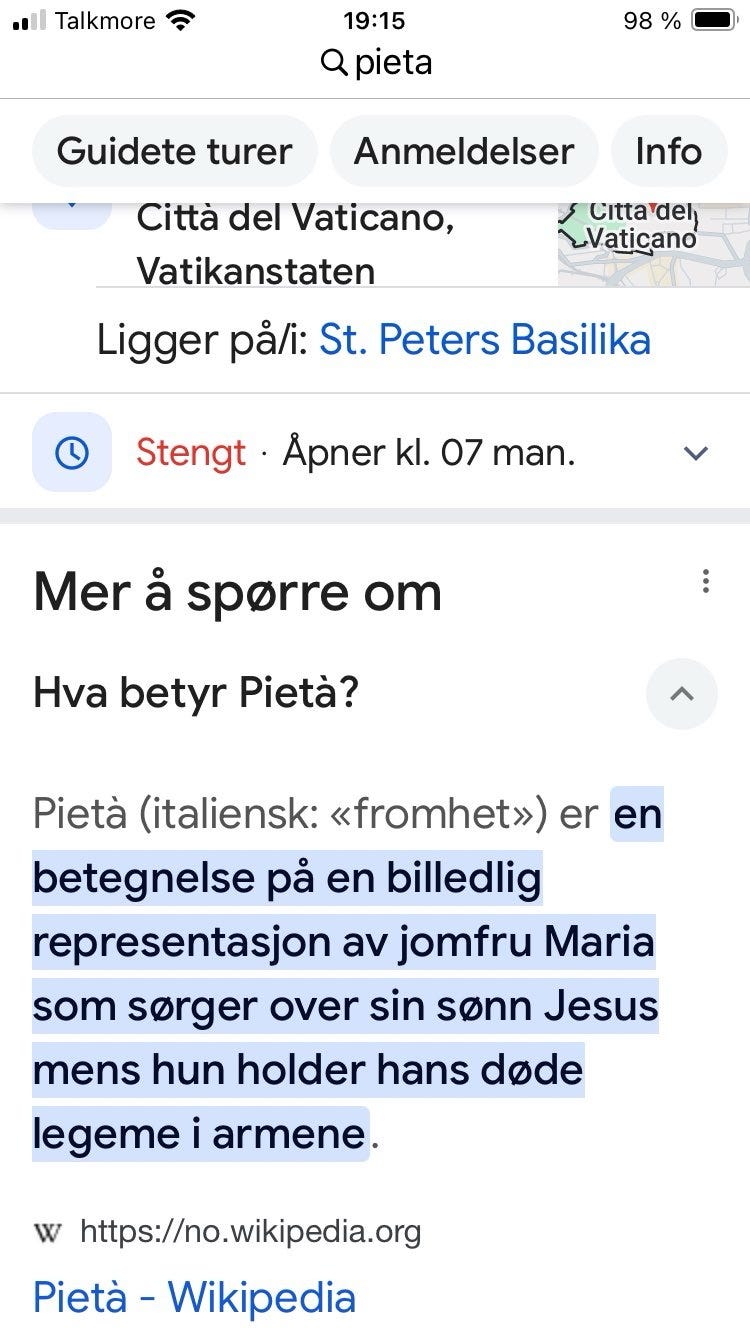Screen dimensions: 750x1334
Task: Open the Guidete turer tab
Action: click(174, 152)
